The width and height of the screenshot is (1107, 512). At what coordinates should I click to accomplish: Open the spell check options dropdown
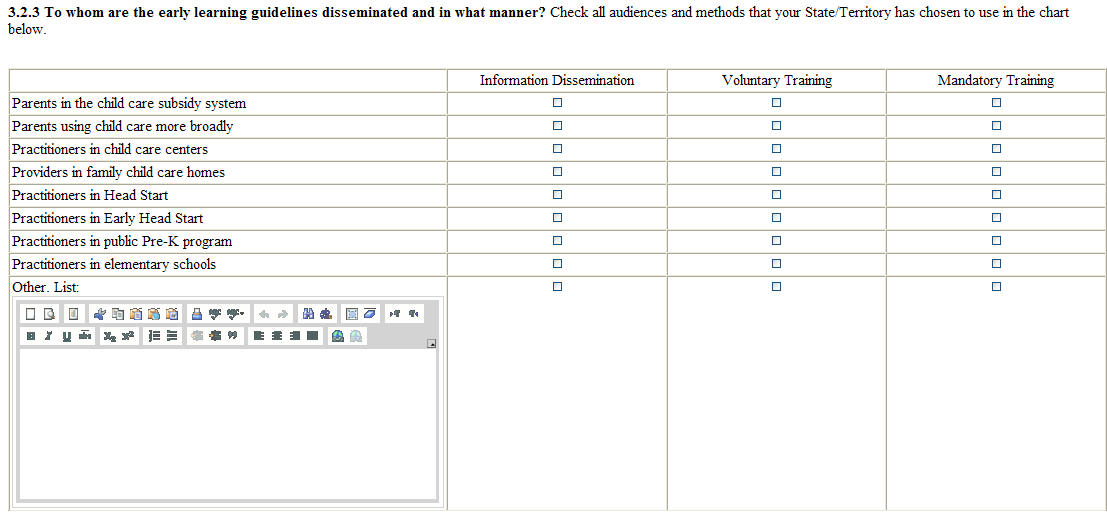tap(237, 314)
